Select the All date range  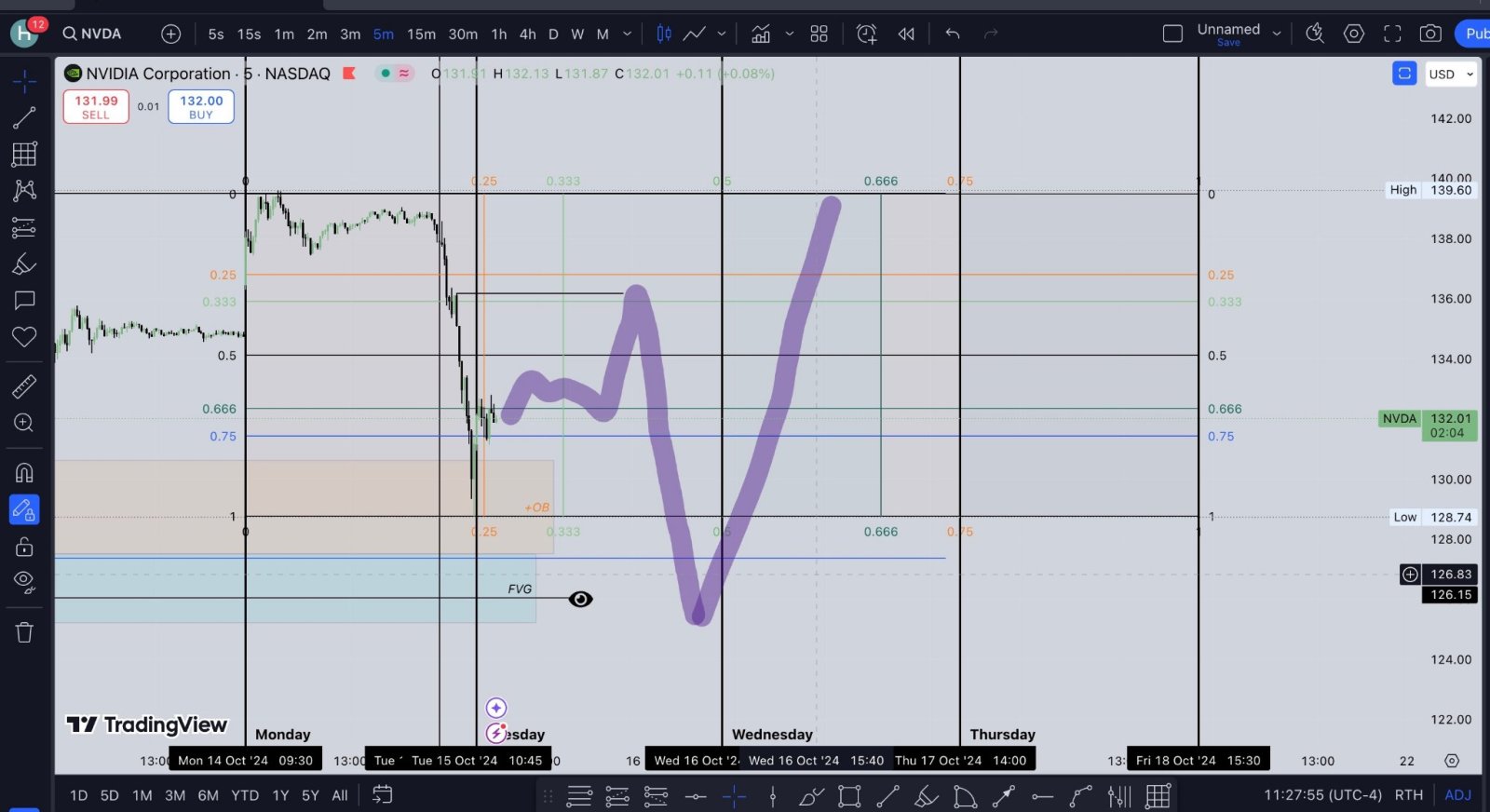tap(340, 795)
